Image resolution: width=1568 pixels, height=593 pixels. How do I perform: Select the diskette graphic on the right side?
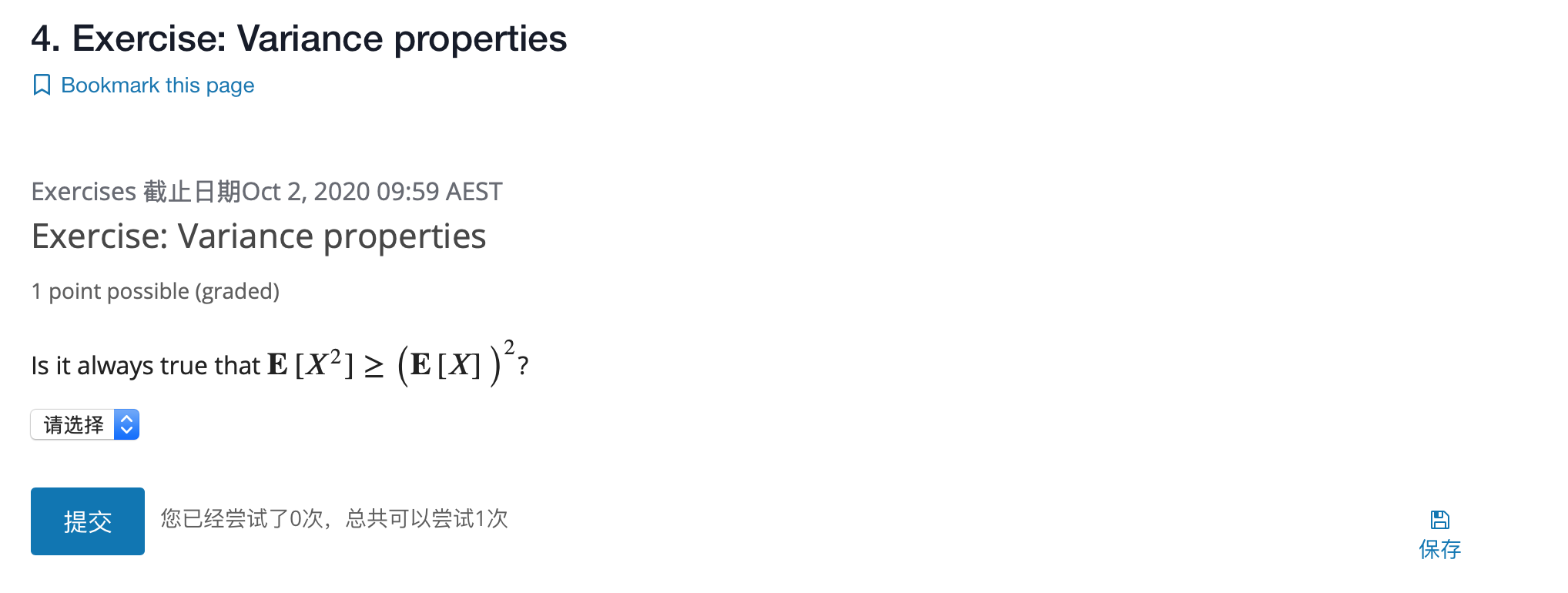[1439, 519]
